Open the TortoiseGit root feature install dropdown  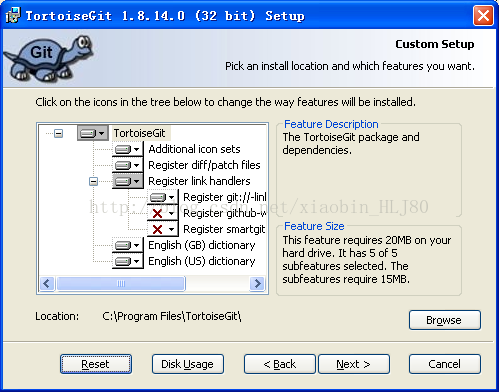point(93,133)
